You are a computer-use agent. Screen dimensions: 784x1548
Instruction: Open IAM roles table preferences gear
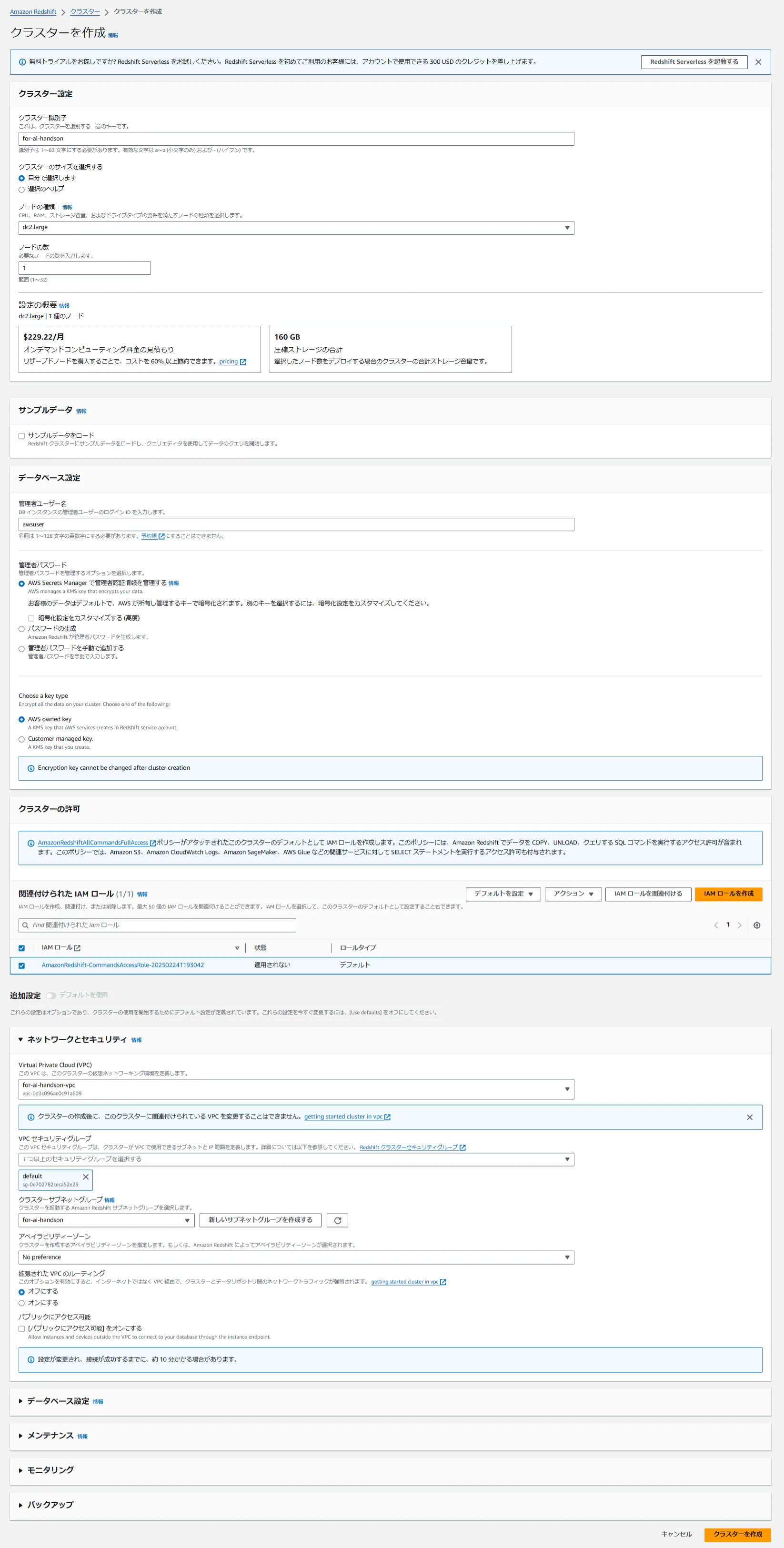(x=757, y=925)
